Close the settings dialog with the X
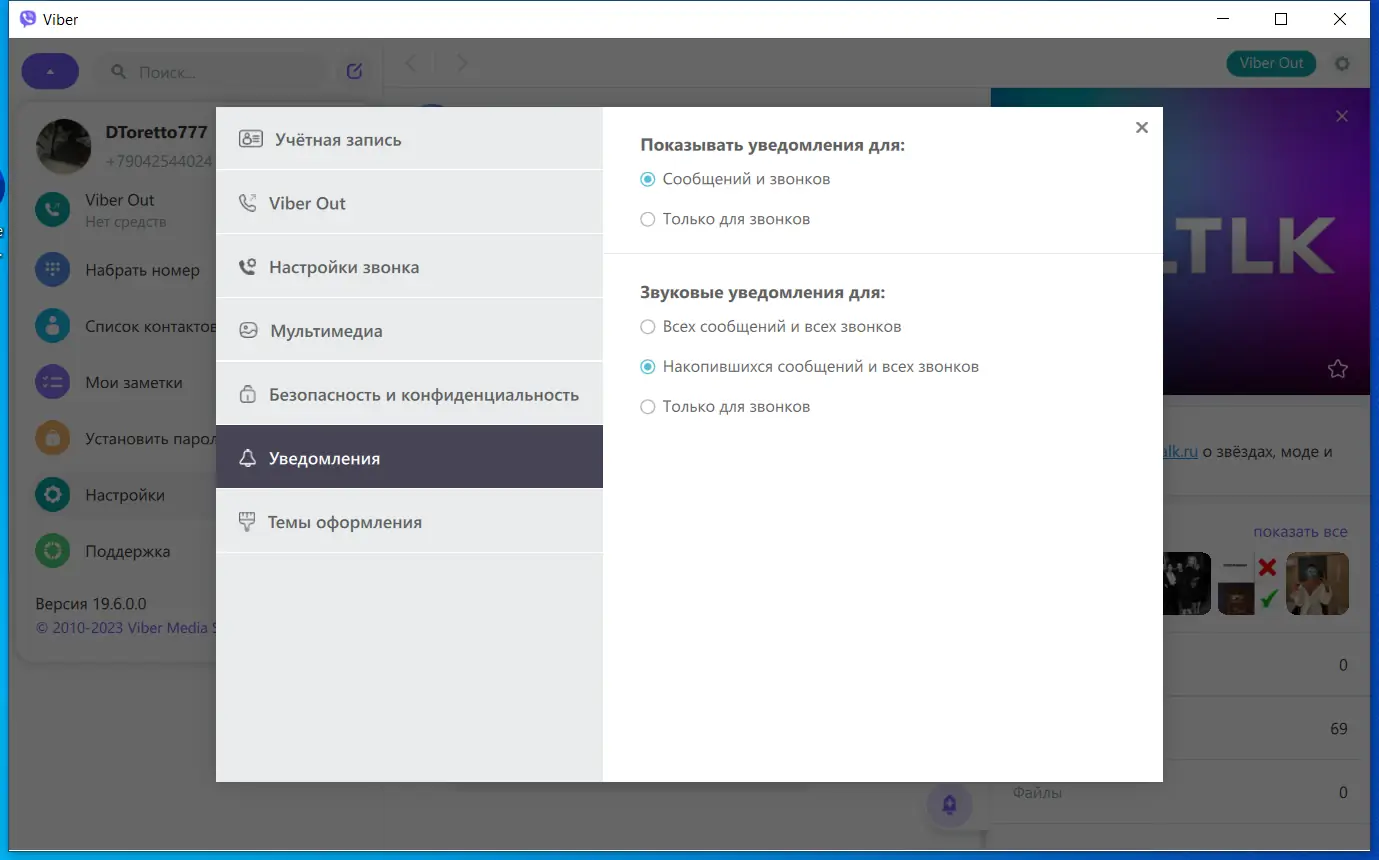 (x=1142, y=127)
